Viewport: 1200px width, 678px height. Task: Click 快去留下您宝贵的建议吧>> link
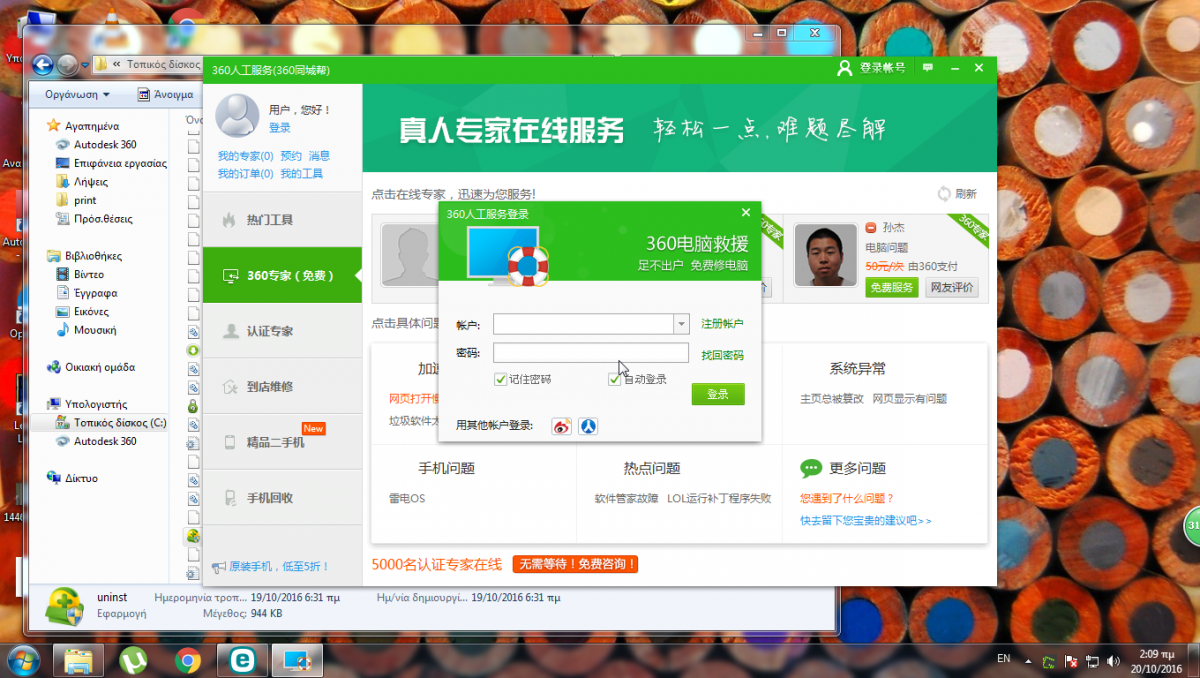click(x=866, y=521)
